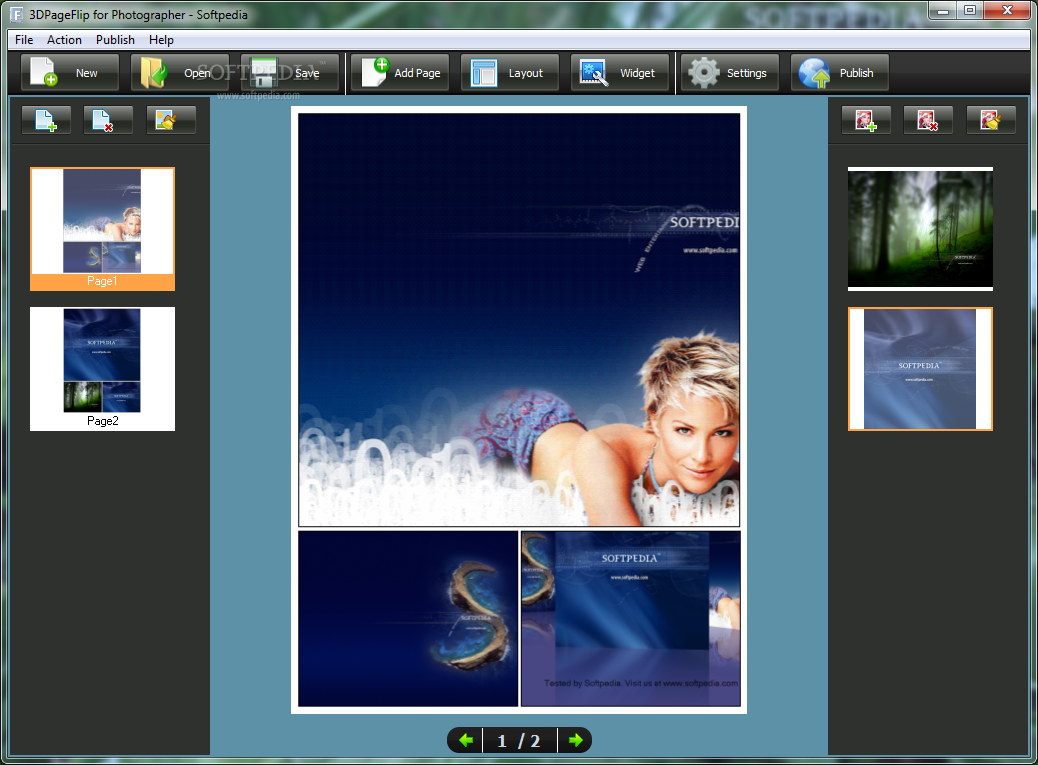Open the Layout options

pos(510,73)
